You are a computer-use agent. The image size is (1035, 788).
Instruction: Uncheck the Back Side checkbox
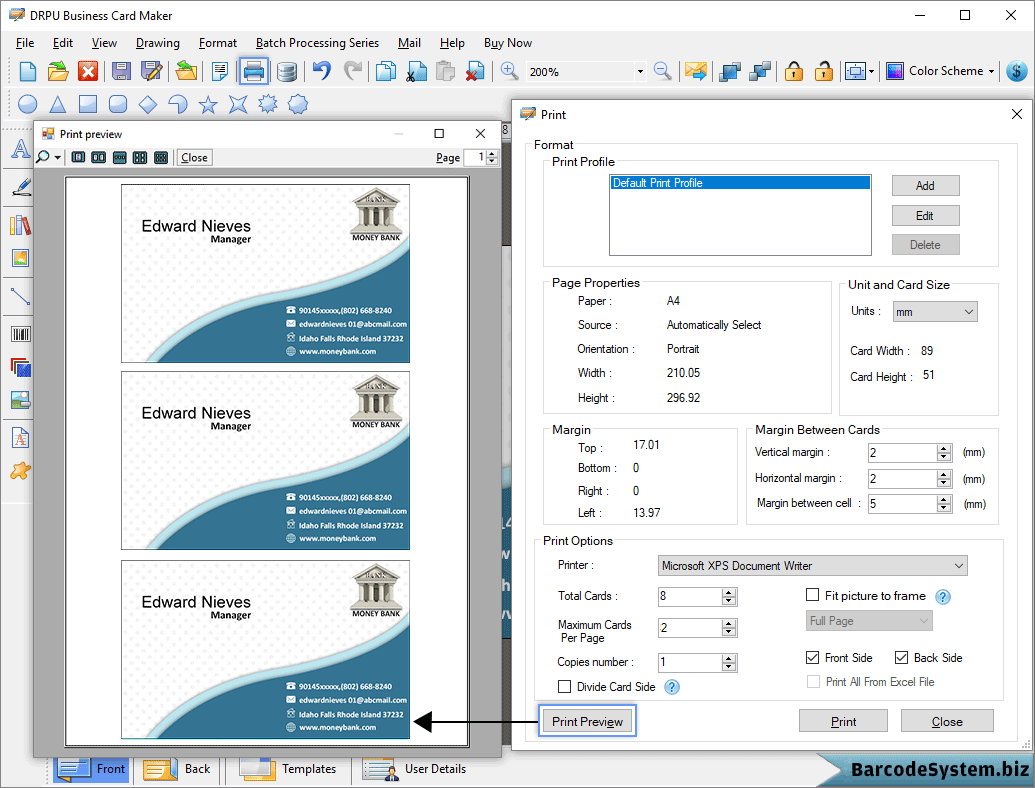901,657
